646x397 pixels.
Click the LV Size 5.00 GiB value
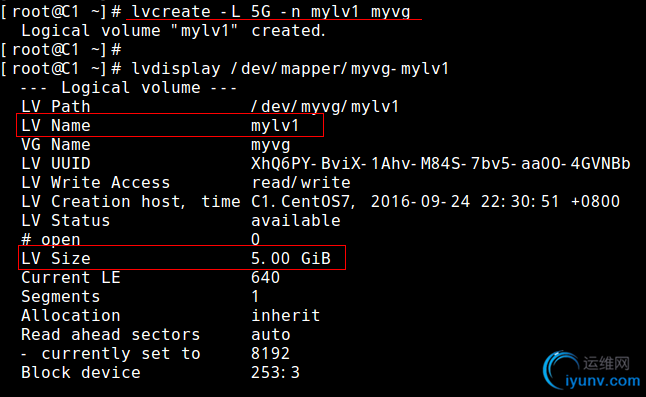291,259
